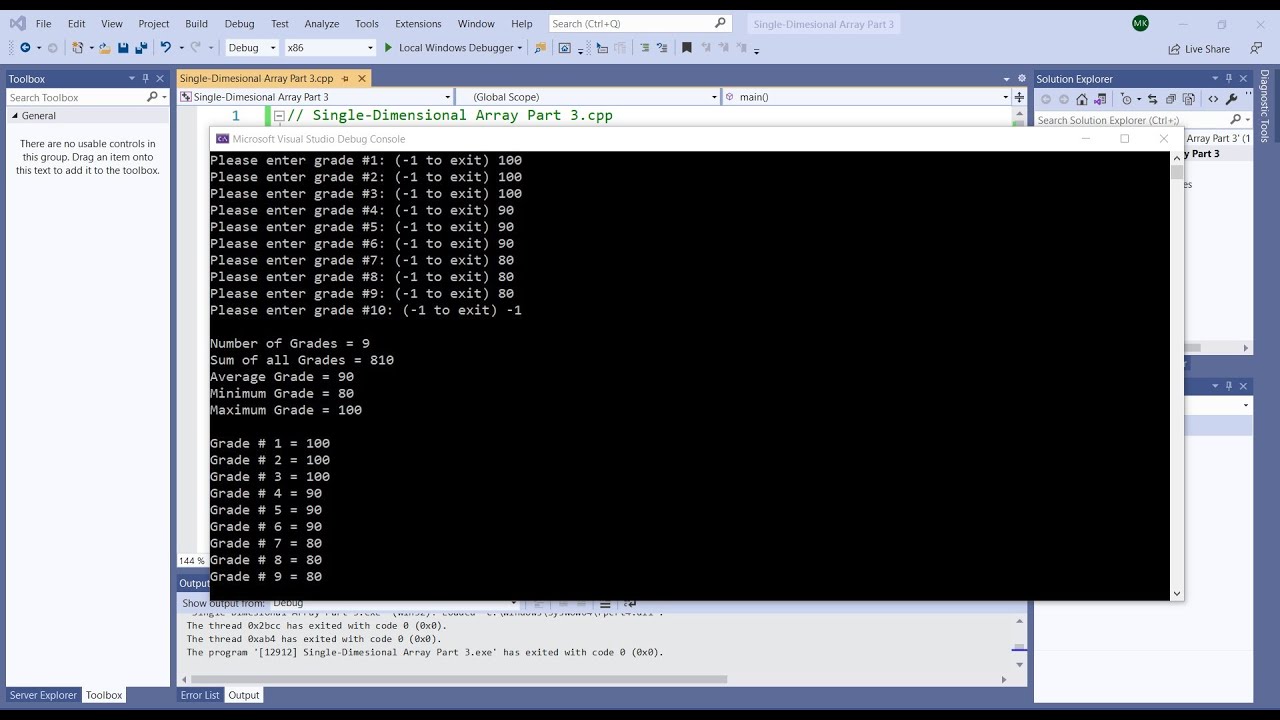The width and height of the screenshot is (1280, 720).
Task: Click the uncomment selected lines icon
Action: pyautogui.click(x=661, y=47)
